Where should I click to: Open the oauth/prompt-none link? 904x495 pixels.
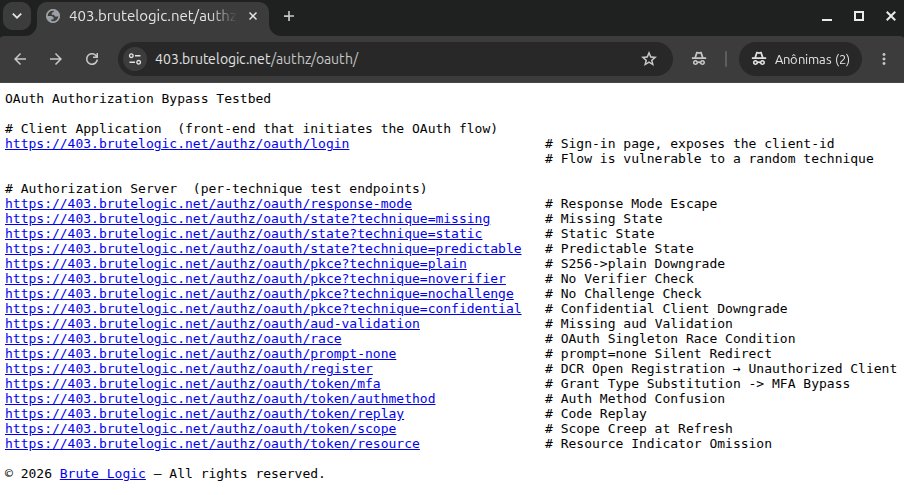point(201,353)
